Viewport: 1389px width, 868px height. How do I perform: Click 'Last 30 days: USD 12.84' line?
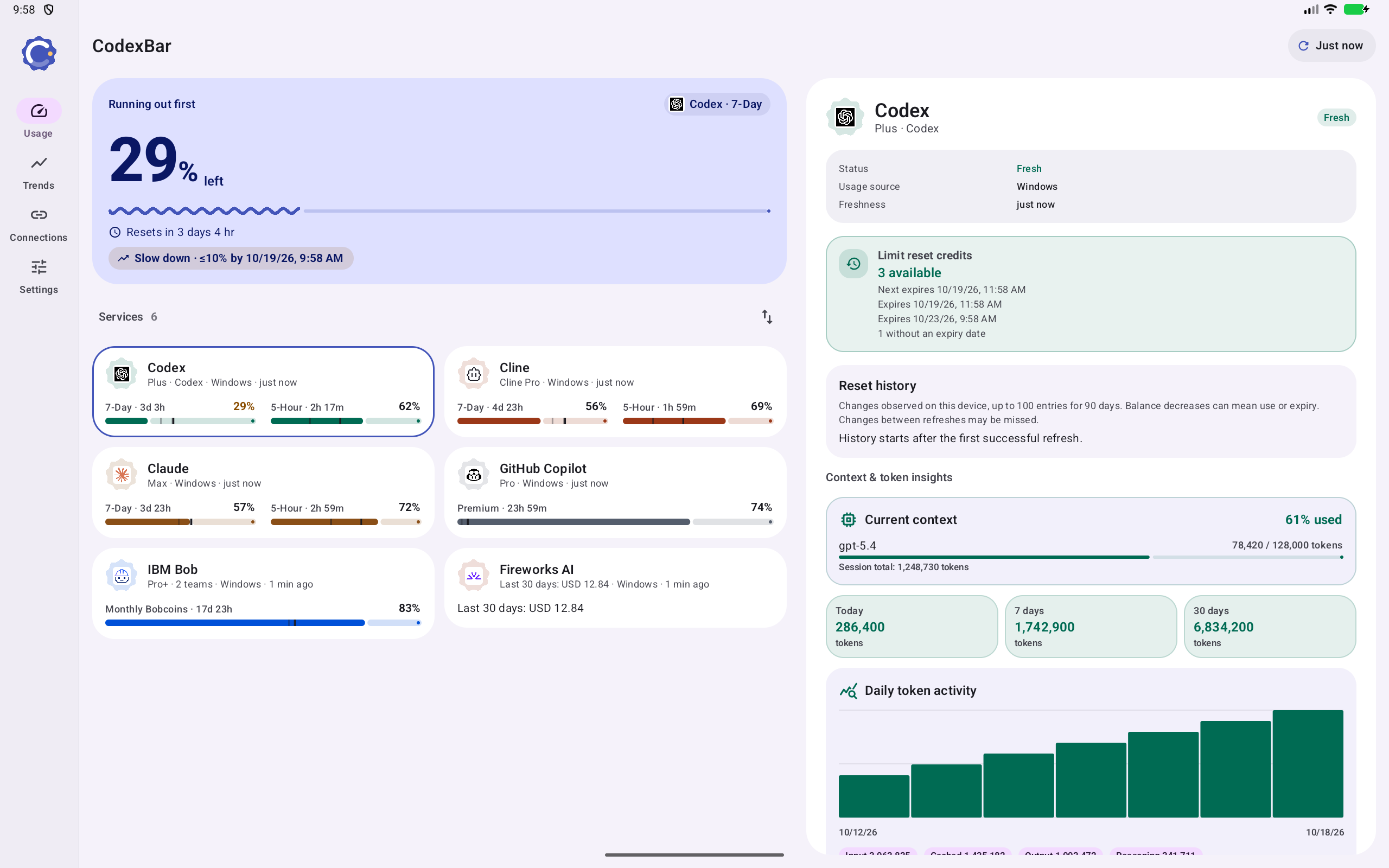pos(520,608)
